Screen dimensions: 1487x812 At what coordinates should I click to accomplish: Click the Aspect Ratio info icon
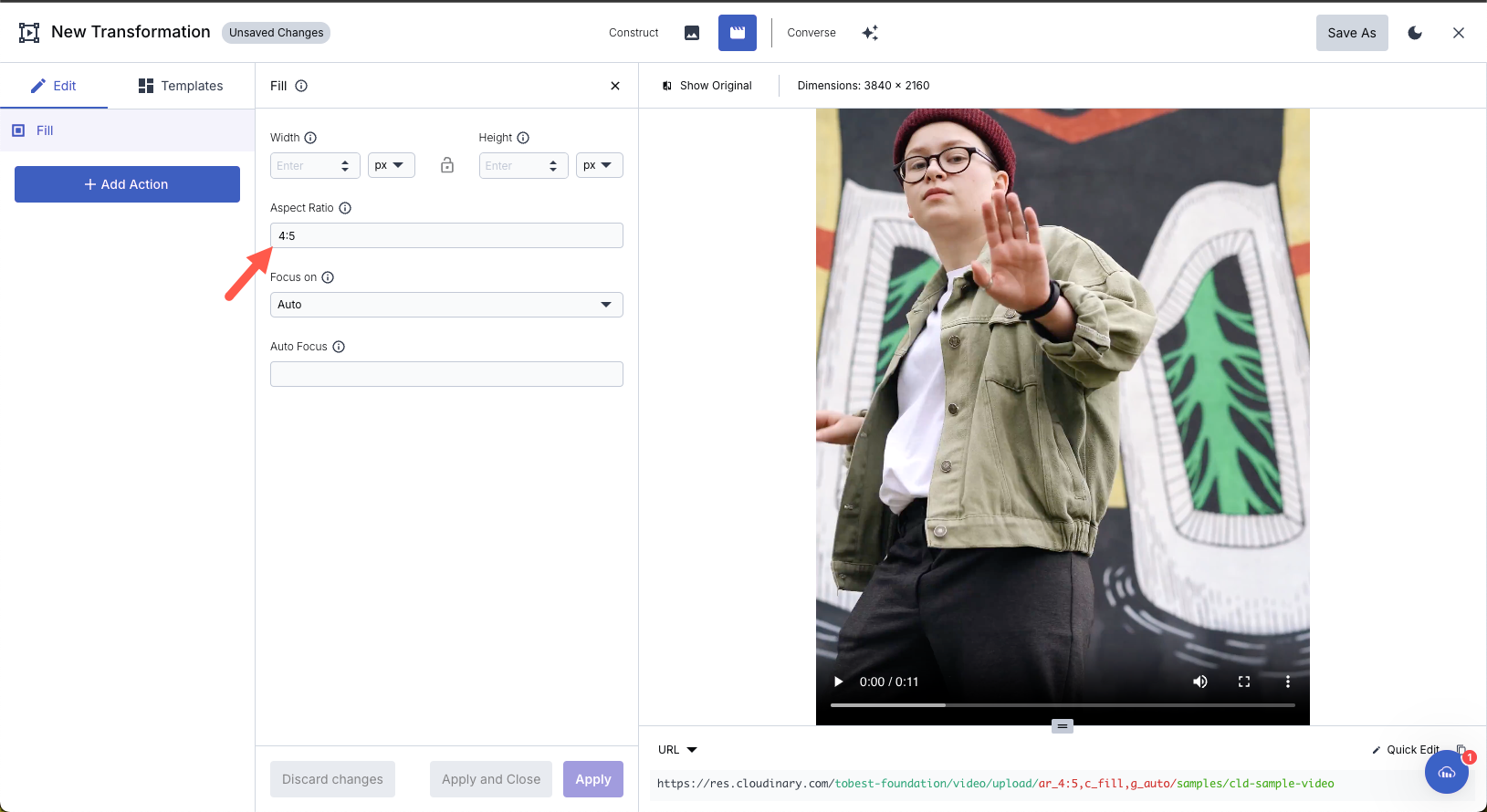345,208
